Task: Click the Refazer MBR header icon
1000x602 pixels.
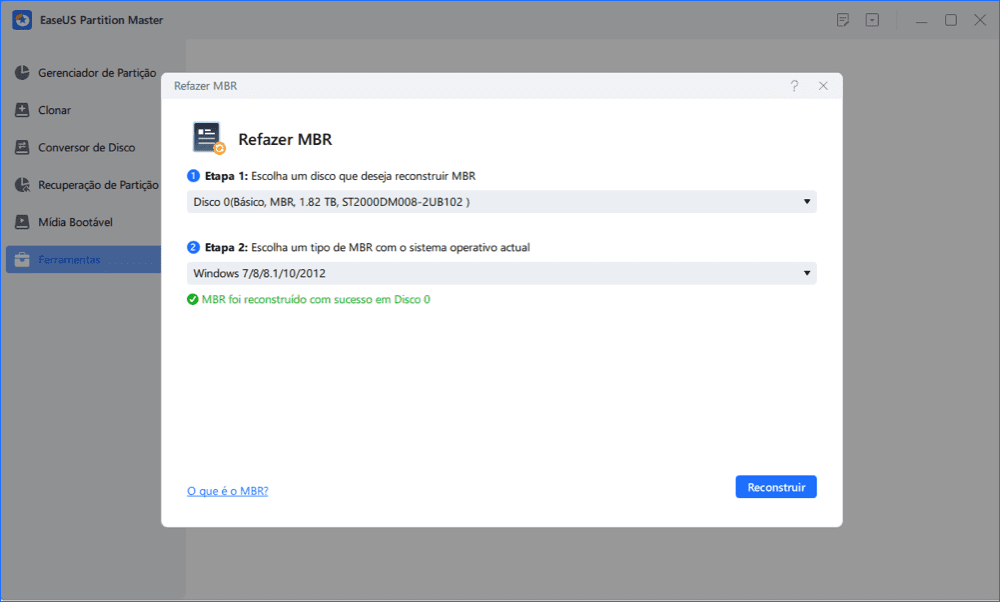Action: click(209, 138)
